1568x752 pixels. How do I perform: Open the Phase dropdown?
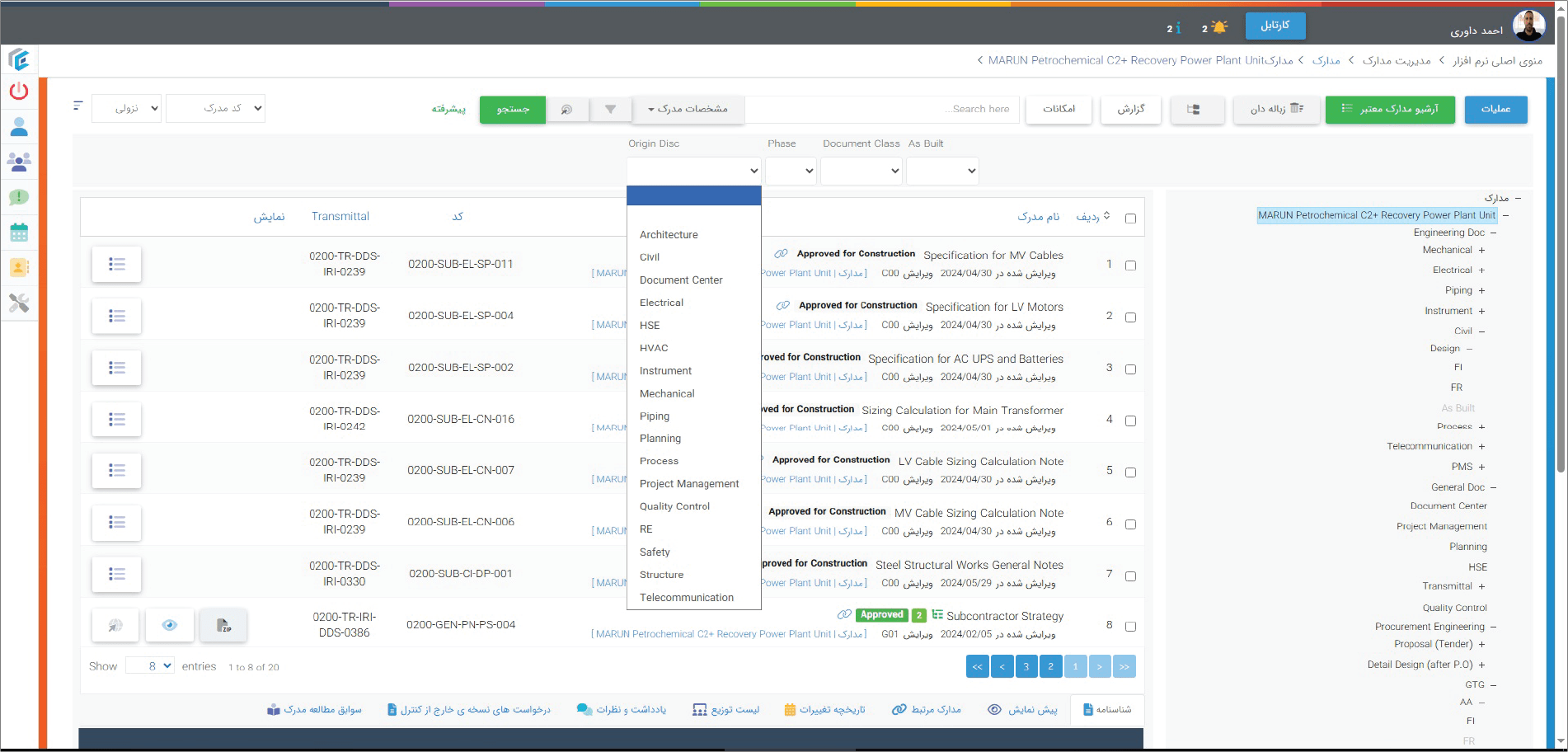(790, 171)
